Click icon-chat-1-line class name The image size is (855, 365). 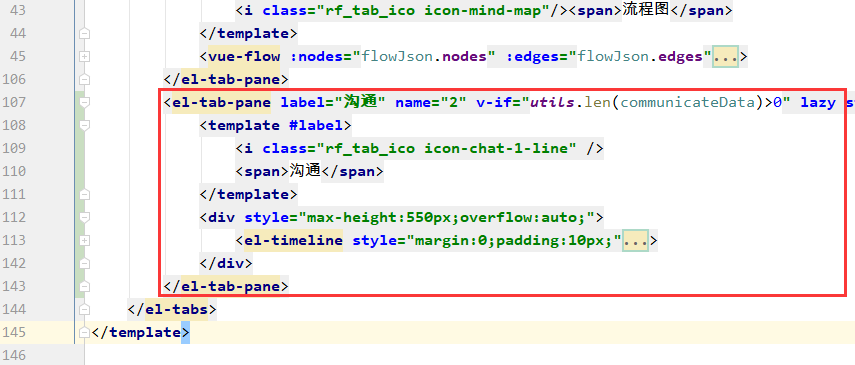[496, 148]
